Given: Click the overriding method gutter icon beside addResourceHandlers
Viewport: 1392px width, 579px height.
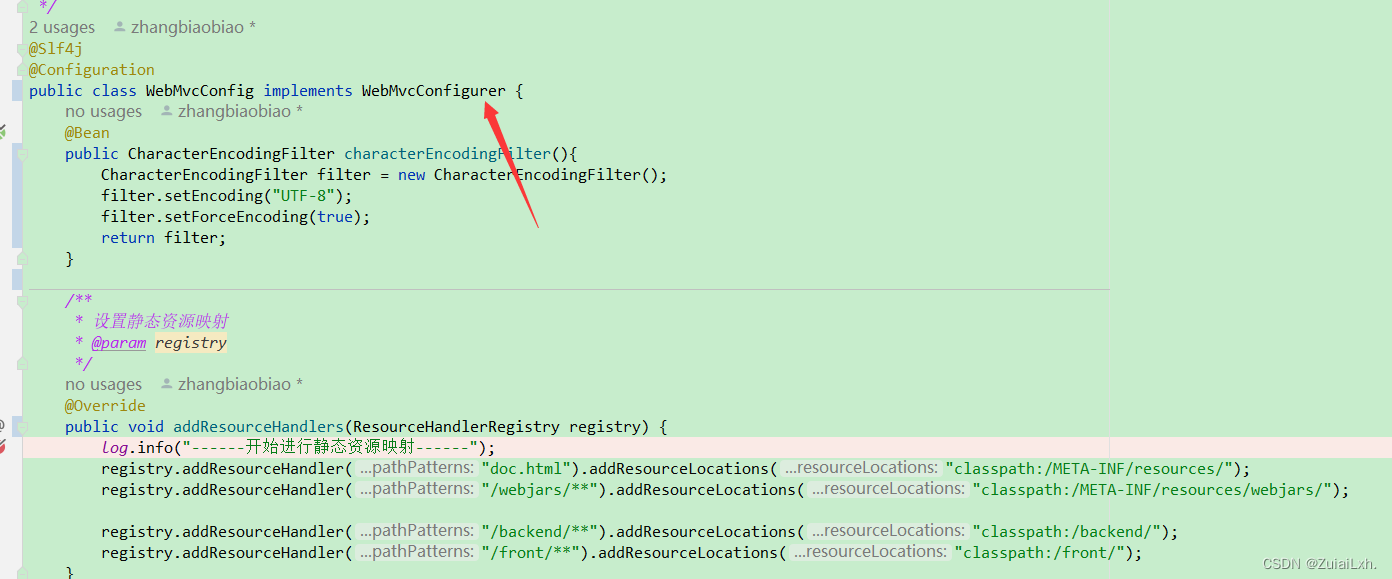Looking at the screenshot, I should point(4,424).
